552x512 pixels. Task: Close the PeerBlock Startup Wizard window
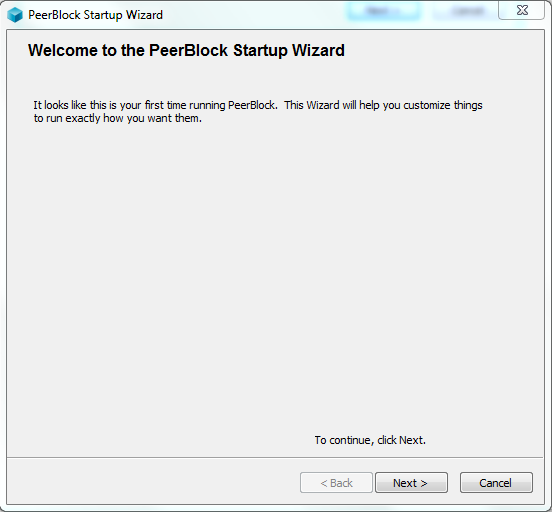[522, 10]
